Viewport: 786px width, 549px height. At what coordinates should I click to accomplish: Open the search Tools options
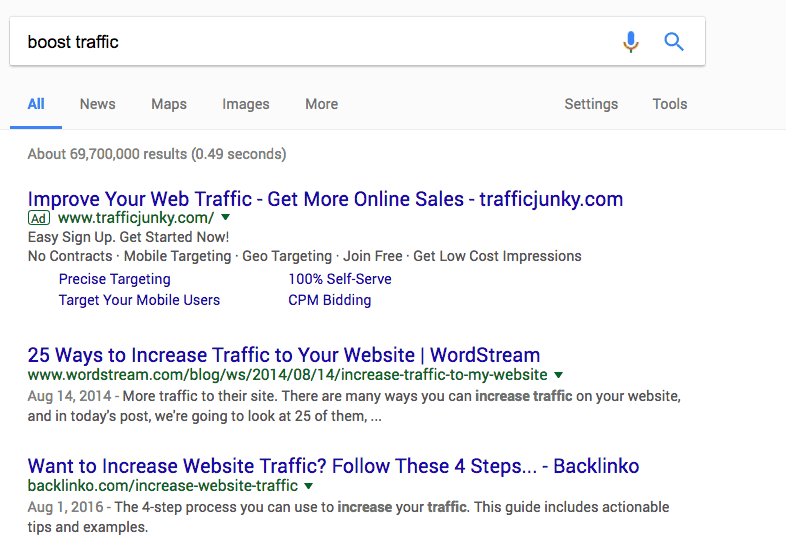pos(670,104)
